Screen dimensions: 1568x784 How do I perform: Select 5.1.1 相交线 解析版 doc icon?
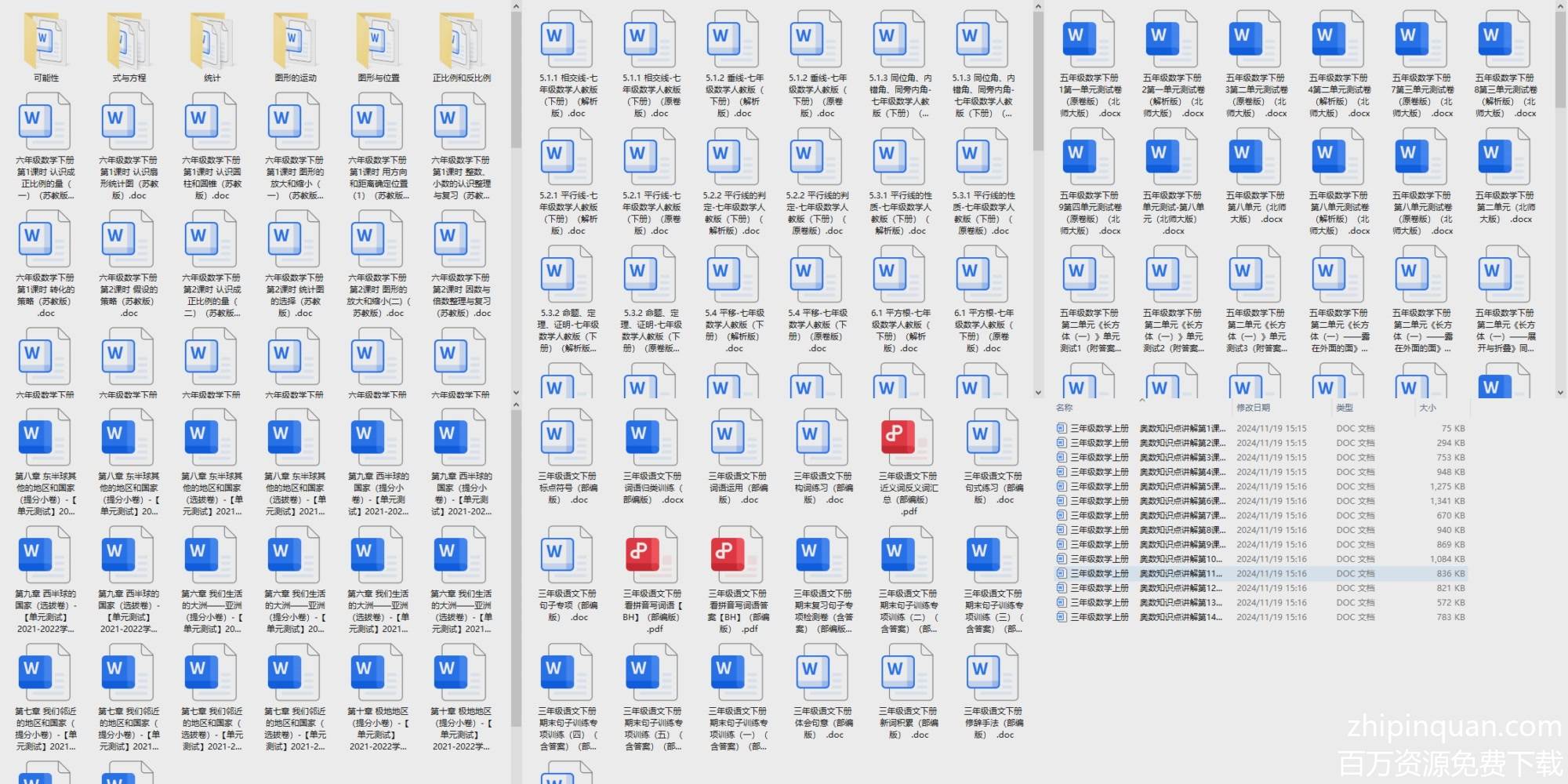[x=567, y=38]
